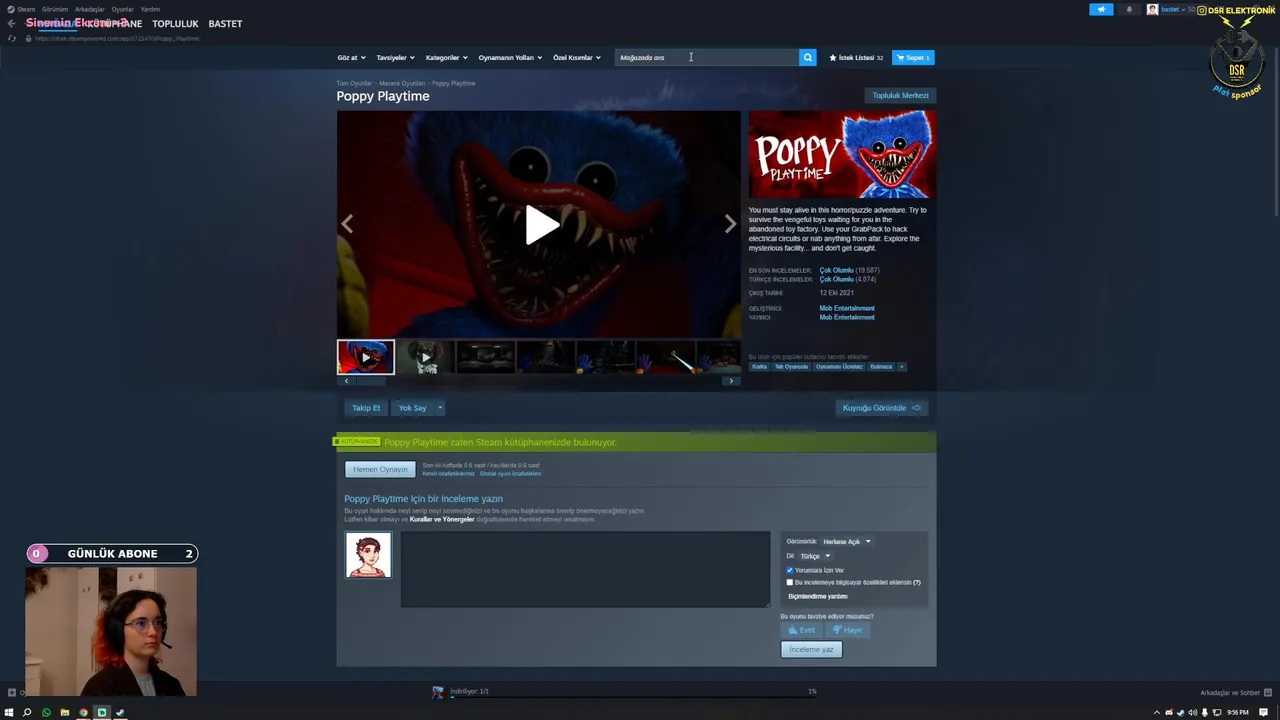Screen dimensions: 1280x720
Task: Click the Steam back navigation arrow
Action: [x=11, y=23]
